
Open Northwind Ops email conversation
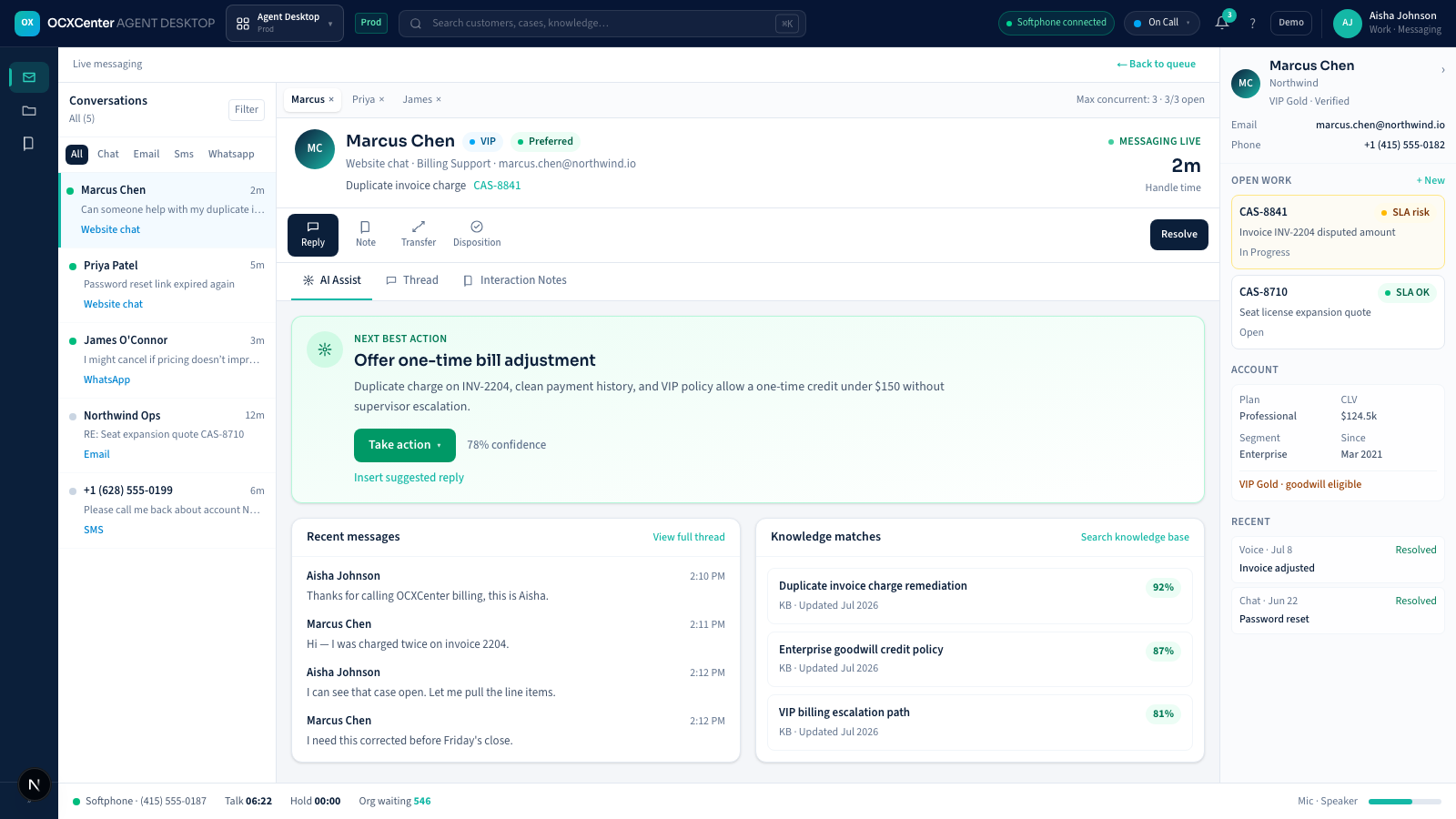pos(167,435)
